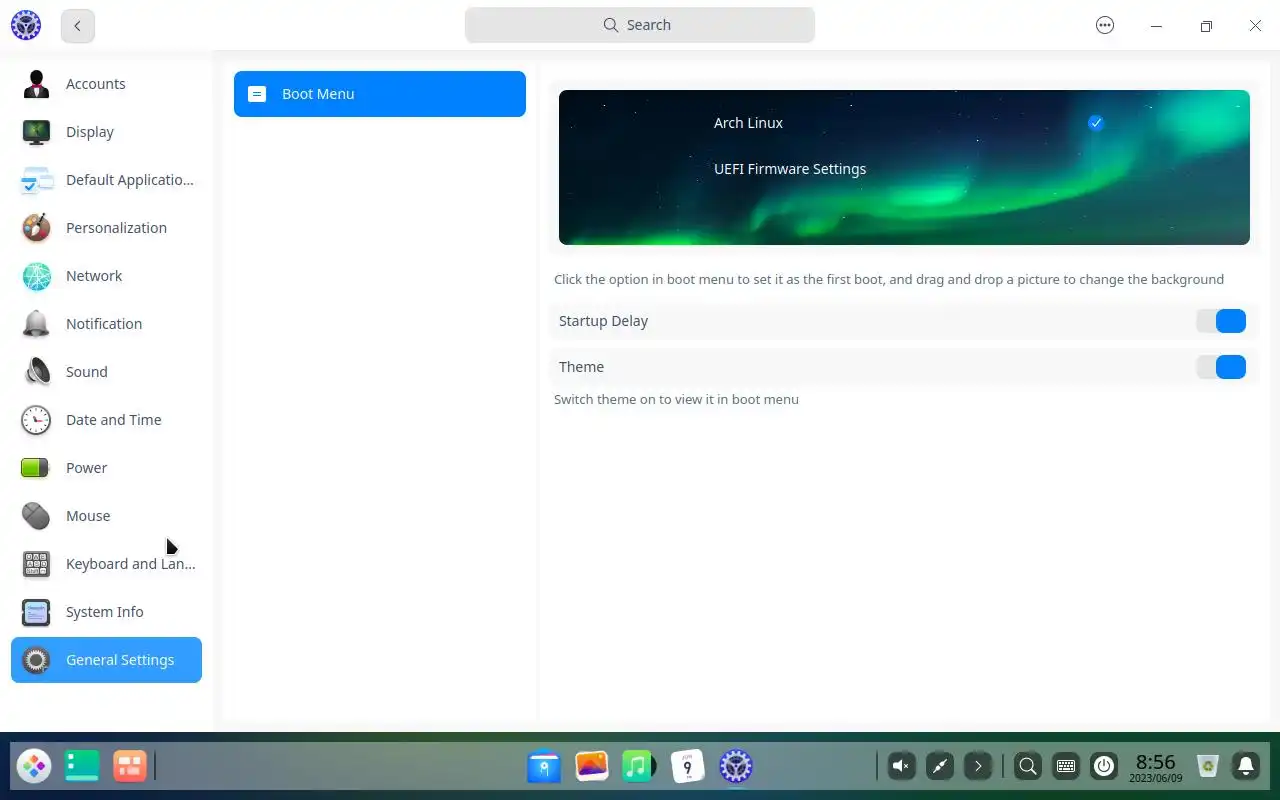
Task: Open the trash bin in dock
Action: tap(1208, 767)
